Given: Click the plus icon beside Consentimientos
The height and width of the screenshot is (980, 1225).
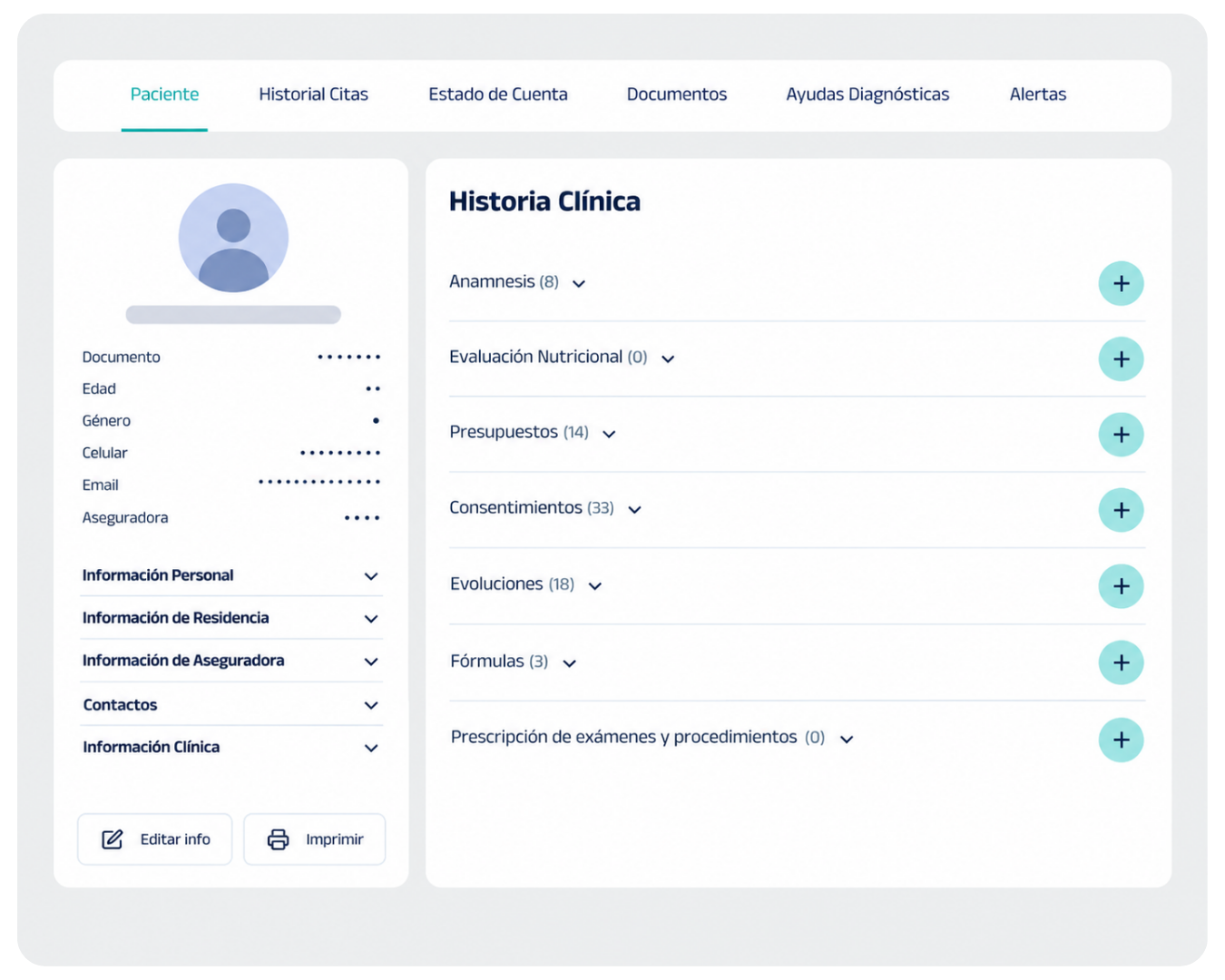Looking at the screenshot, I should [1121, 510].
